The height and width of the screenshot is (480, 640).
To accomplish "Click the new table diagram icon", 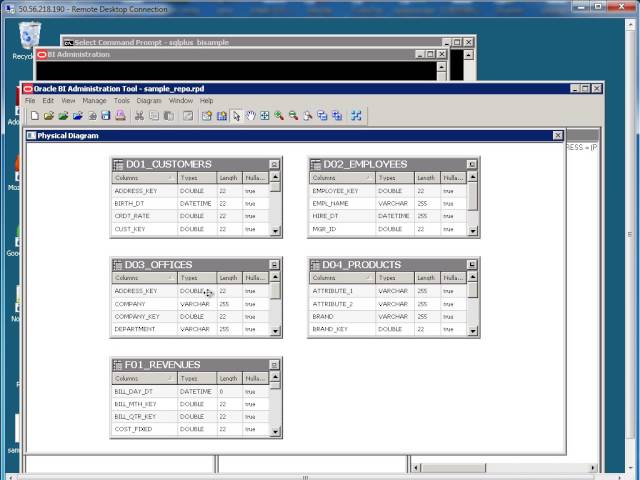I will [207, 116].
